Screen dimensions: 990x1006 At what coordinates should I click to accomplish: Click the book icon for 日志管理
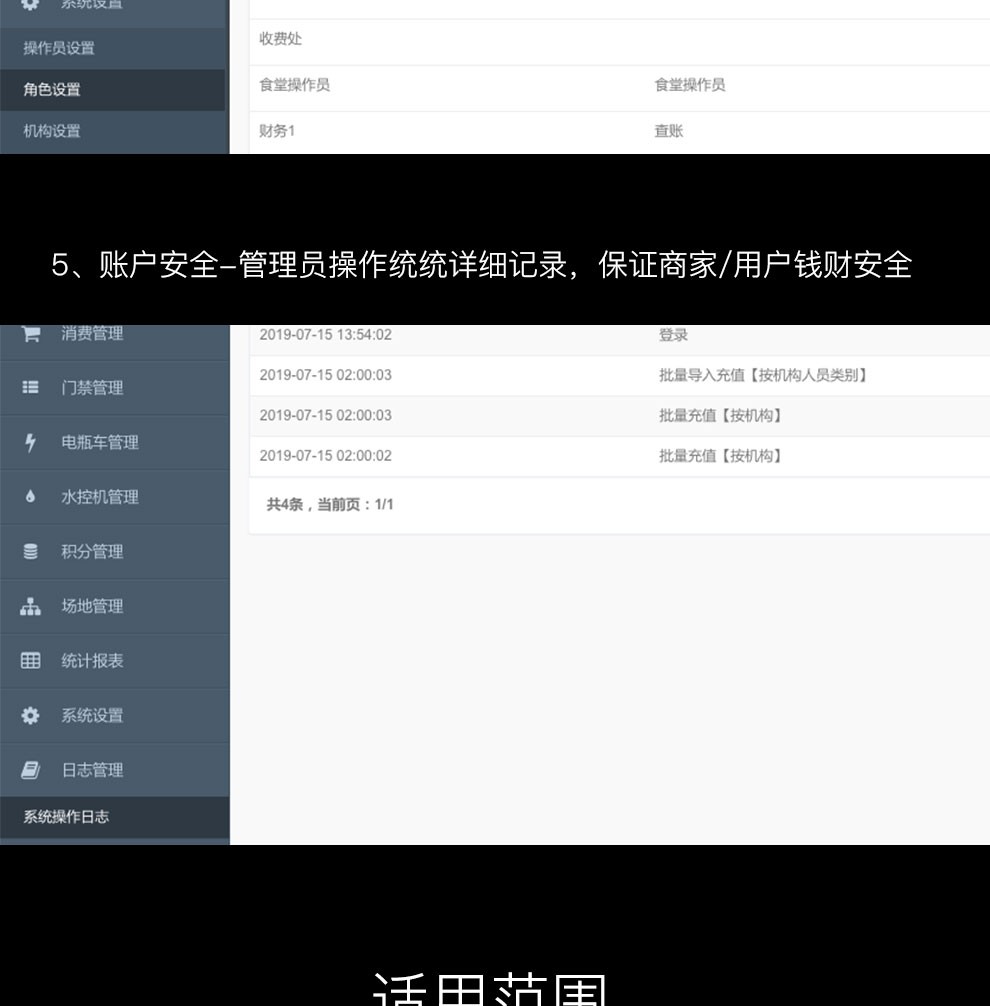coord(31,770)
